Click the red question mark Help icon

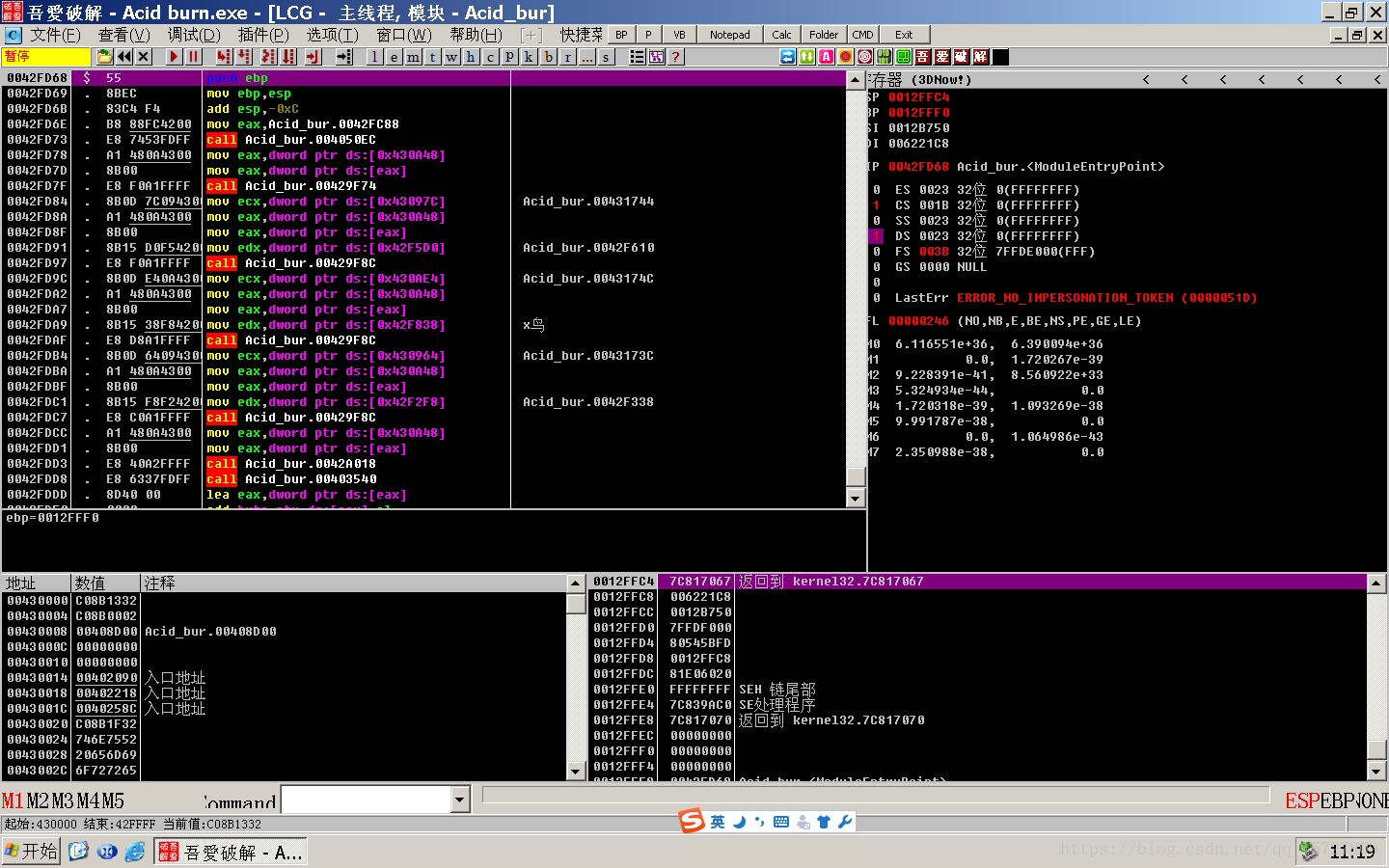click(x=675, y=57)
